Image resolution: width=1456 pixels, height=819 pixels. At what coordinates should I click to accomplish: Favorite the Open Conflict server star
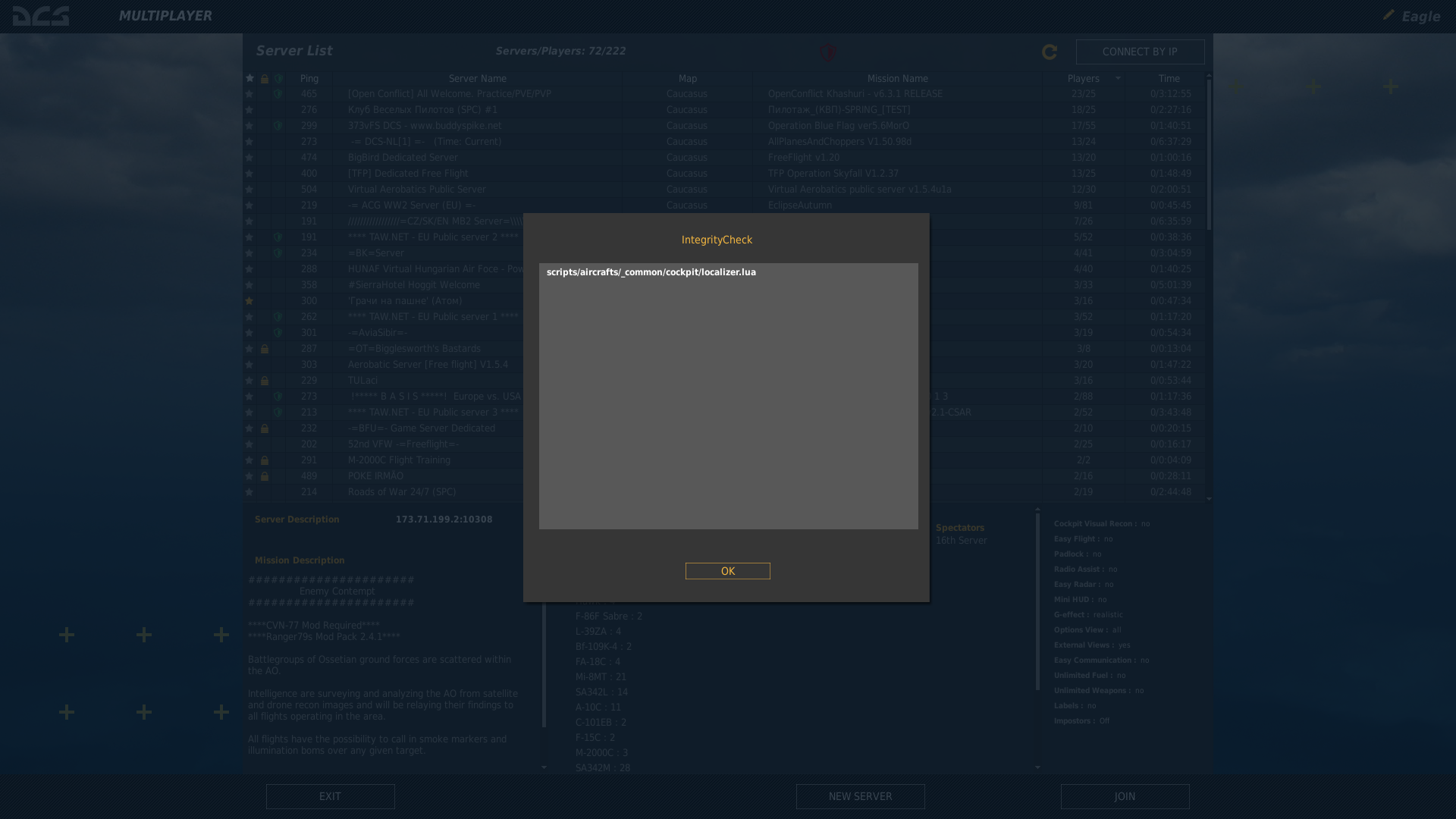[249, 94]
